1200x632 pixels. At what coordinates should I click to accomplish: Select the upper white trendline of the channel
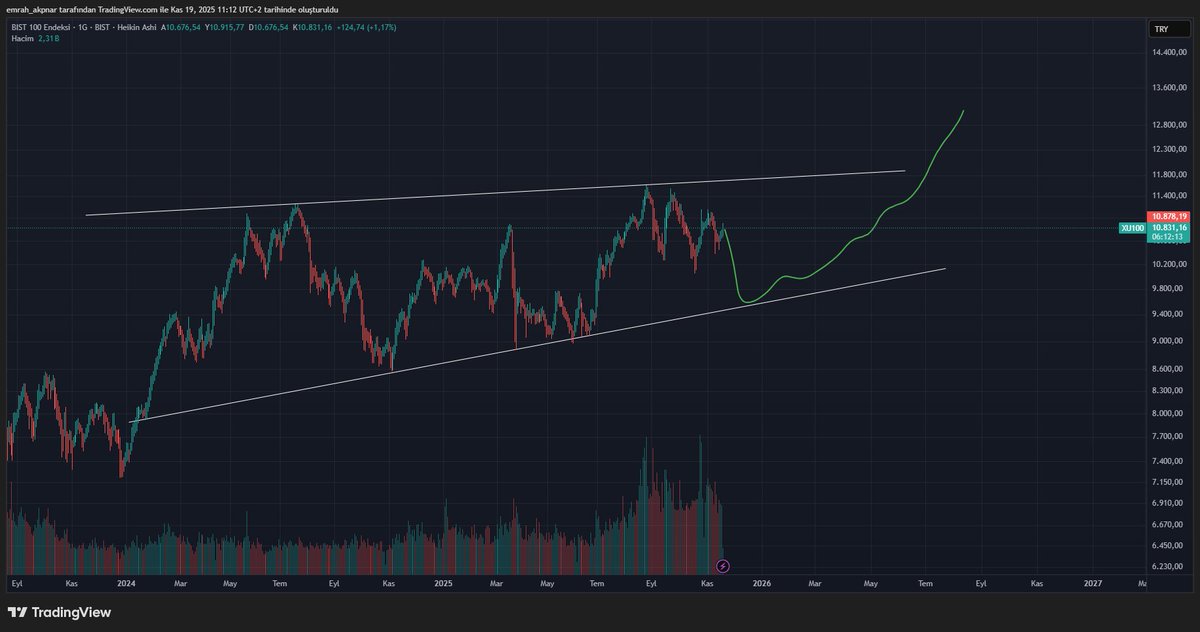[495, 193]
